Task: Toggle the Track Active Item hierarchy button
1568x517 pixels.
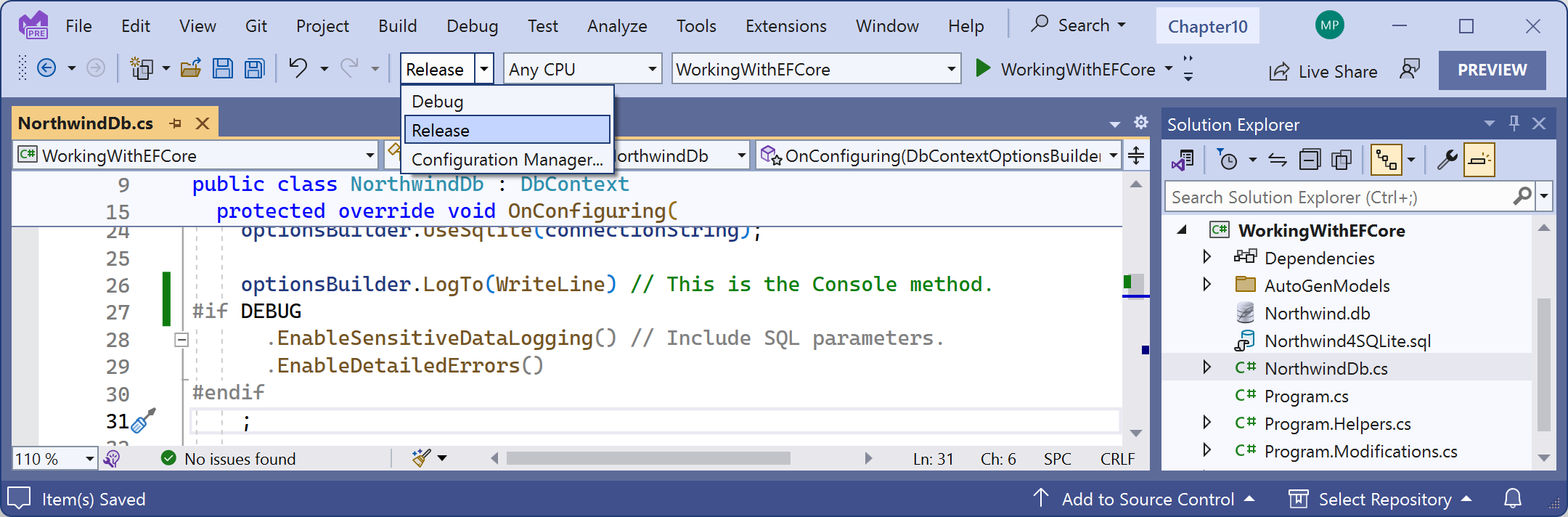Action: point(1386,160)
